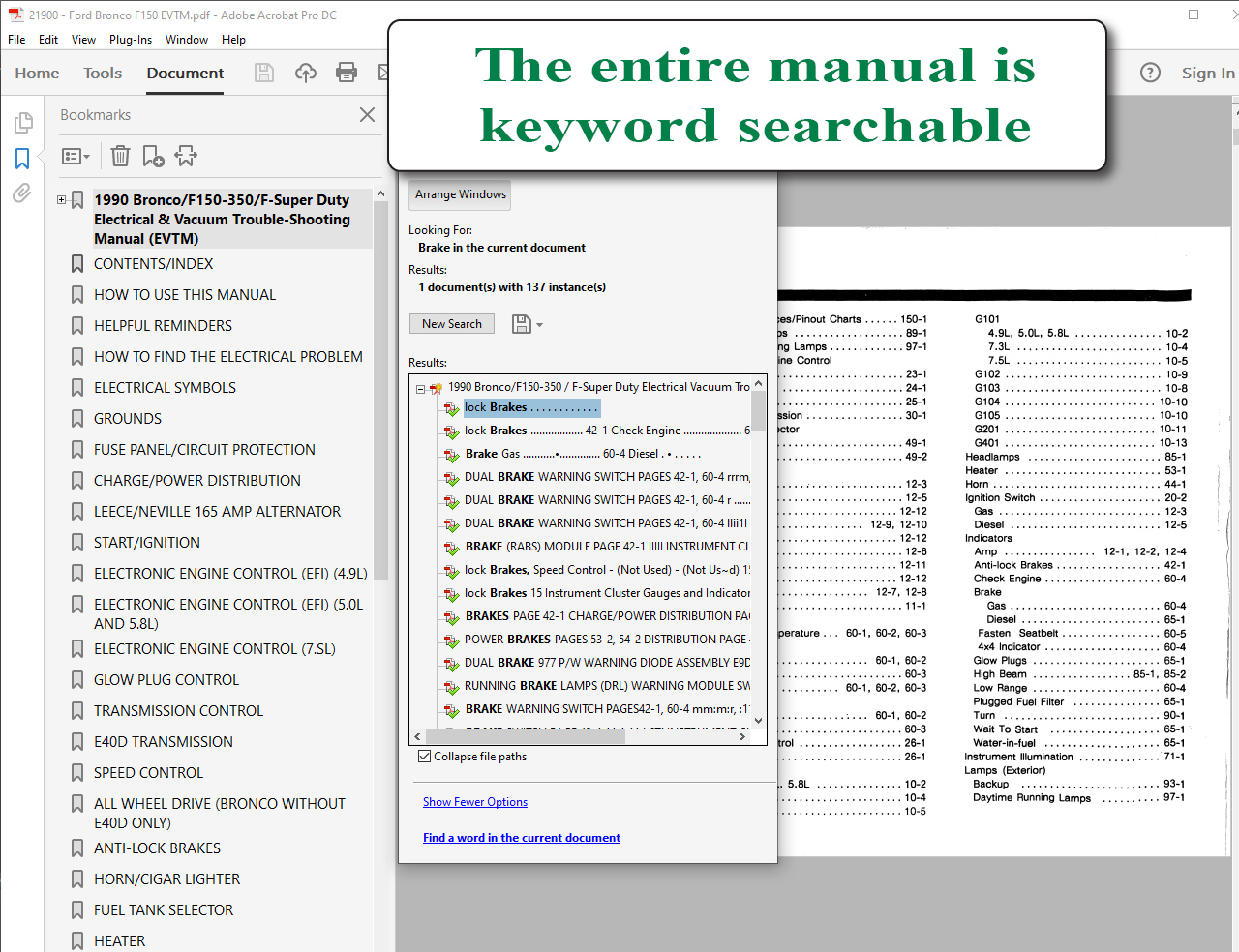The height and width of the screenshot is (952, 1239).
Task: Add a new bookmark icon
Action: [x=153, y=156]
